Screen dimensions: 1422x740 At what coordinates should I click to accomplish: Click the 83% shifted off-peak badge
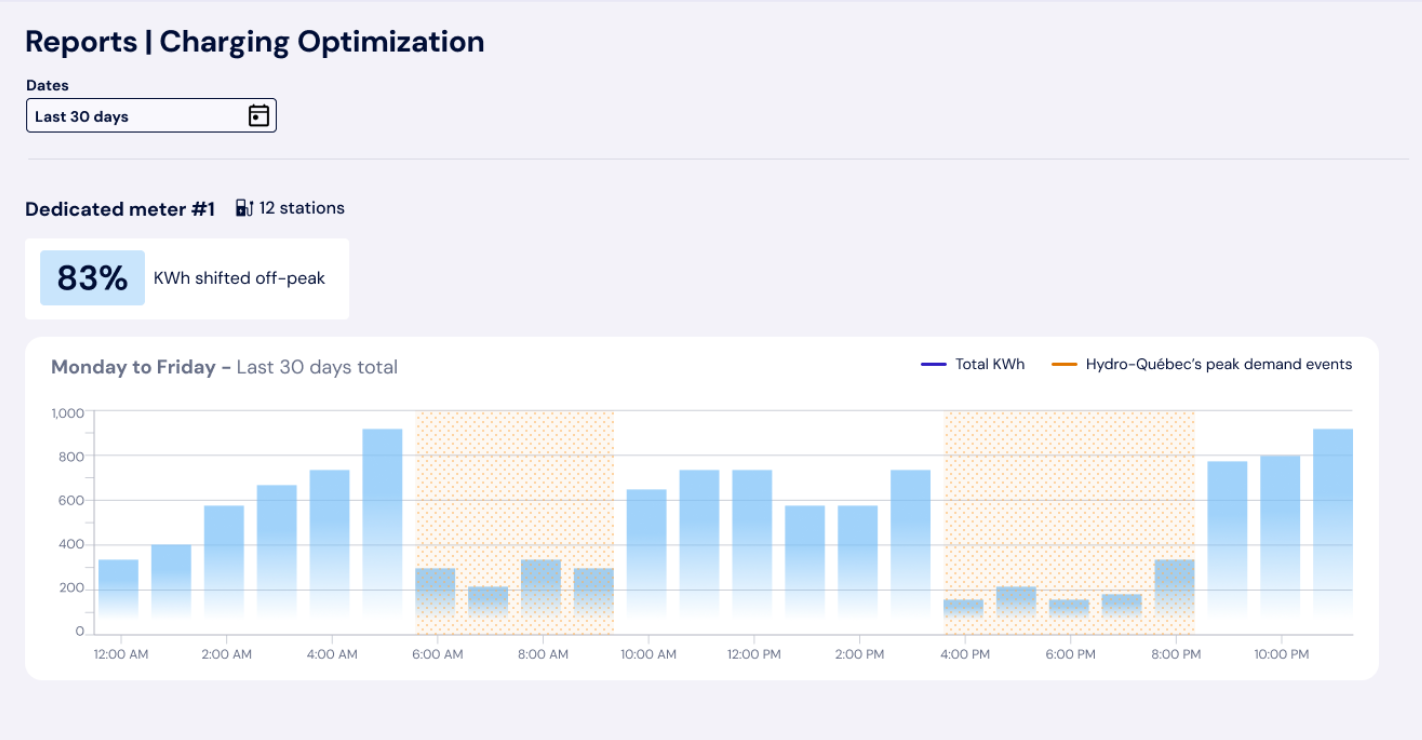click(x=92, y=278)
